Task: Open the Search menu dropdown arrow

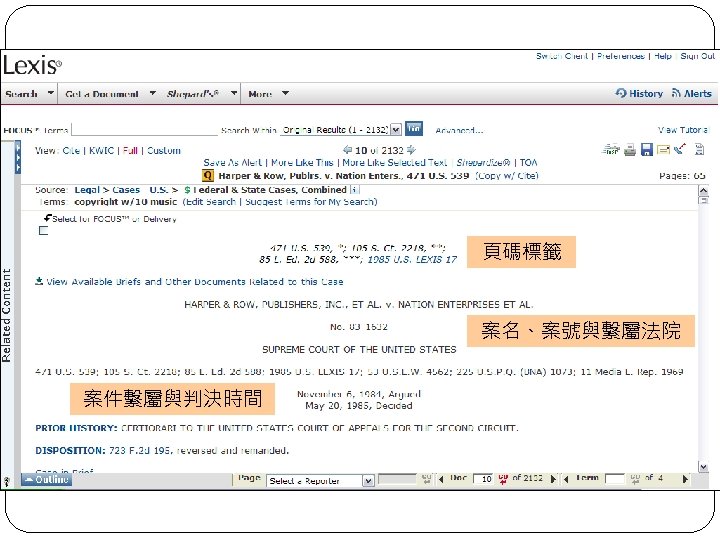Action: coord(51,93)
